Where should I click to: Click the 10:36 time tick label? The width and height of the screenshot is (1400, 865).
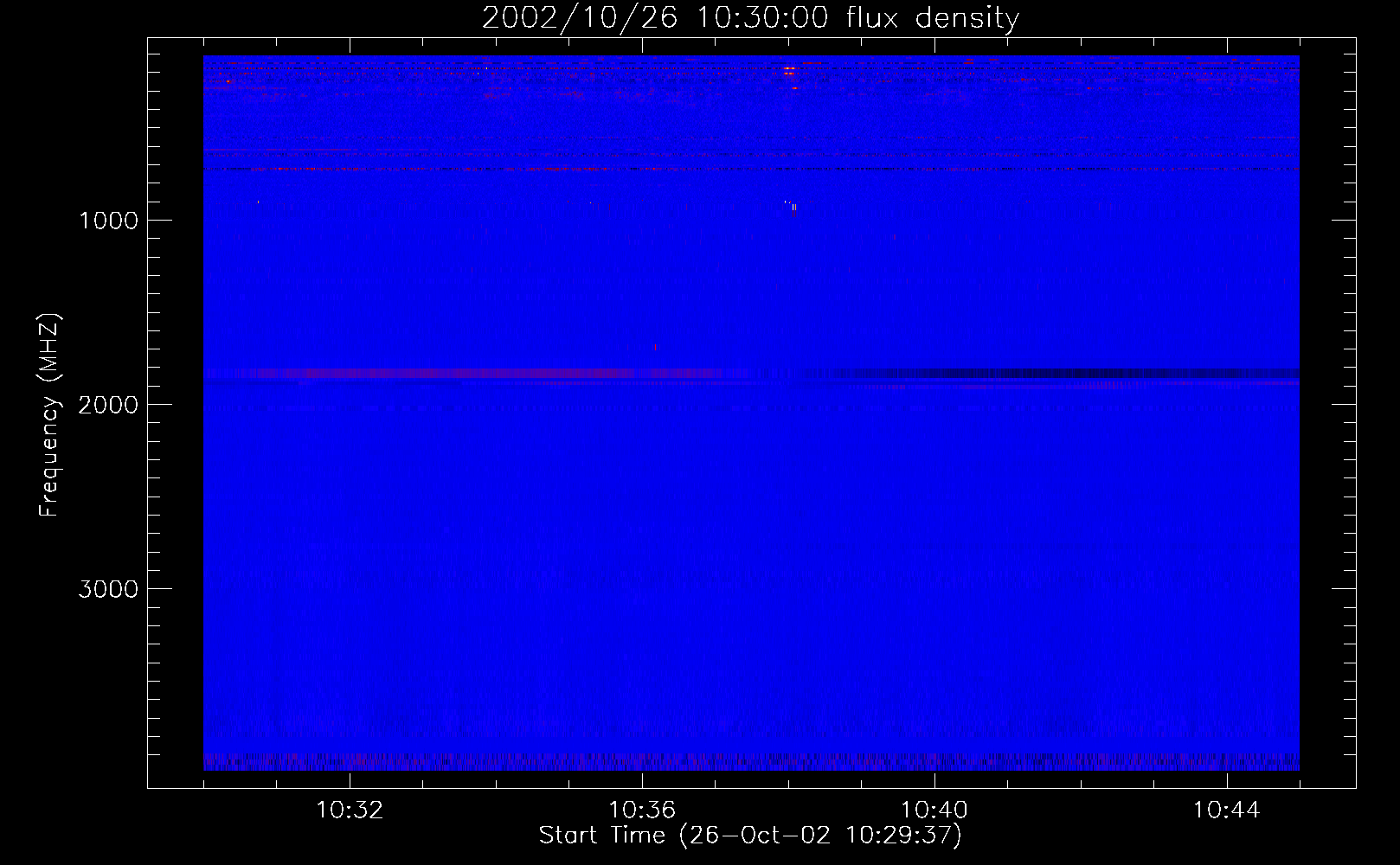tap(642, 811)
